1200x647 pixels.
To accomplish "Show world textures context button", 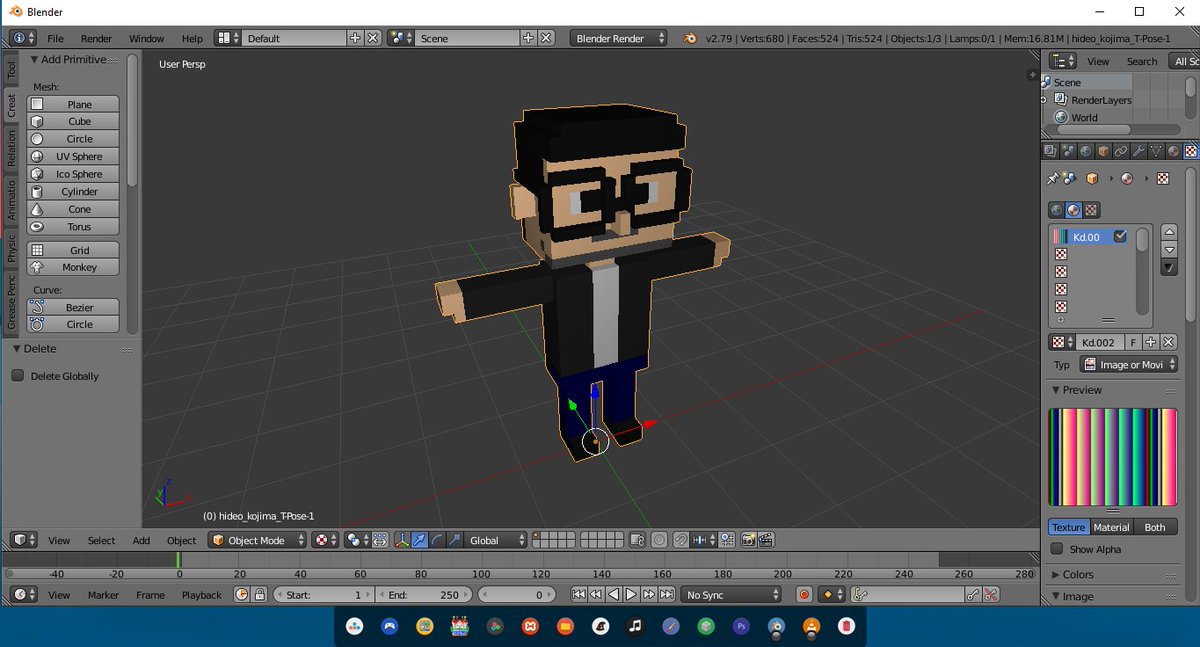I will coord(1056,210).
